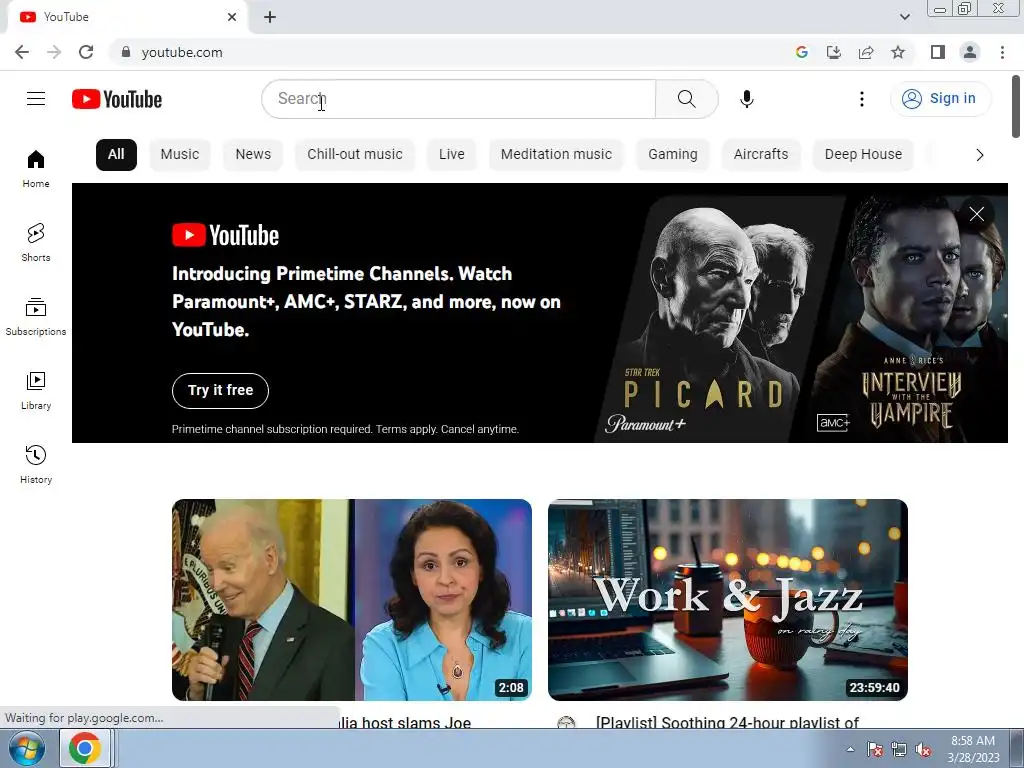The image size is (1024, 768).
Task: Toggle the Chrome side panel icon
Action: click(x=938, y=52)
